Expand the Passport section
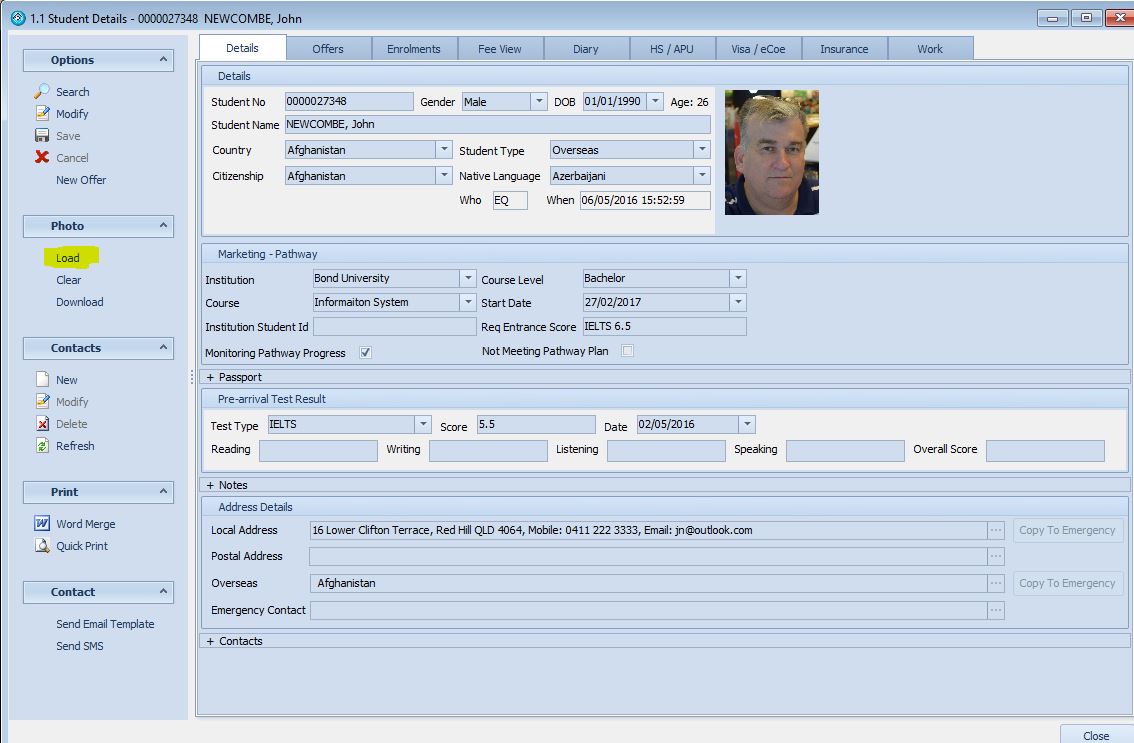Viewport: 1134px width, 743px height. [211, 377]
